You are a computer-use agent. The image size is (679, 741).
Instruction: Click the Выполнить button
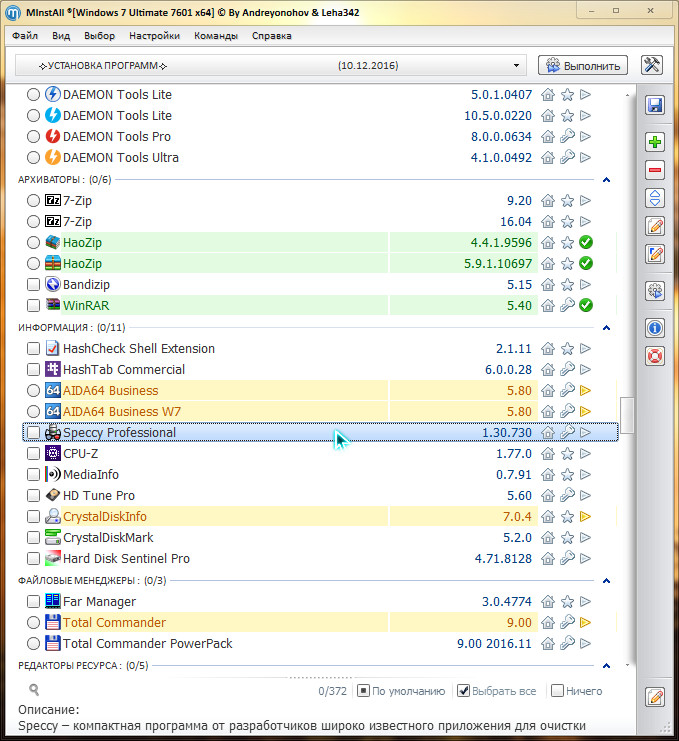pos(583,65)
